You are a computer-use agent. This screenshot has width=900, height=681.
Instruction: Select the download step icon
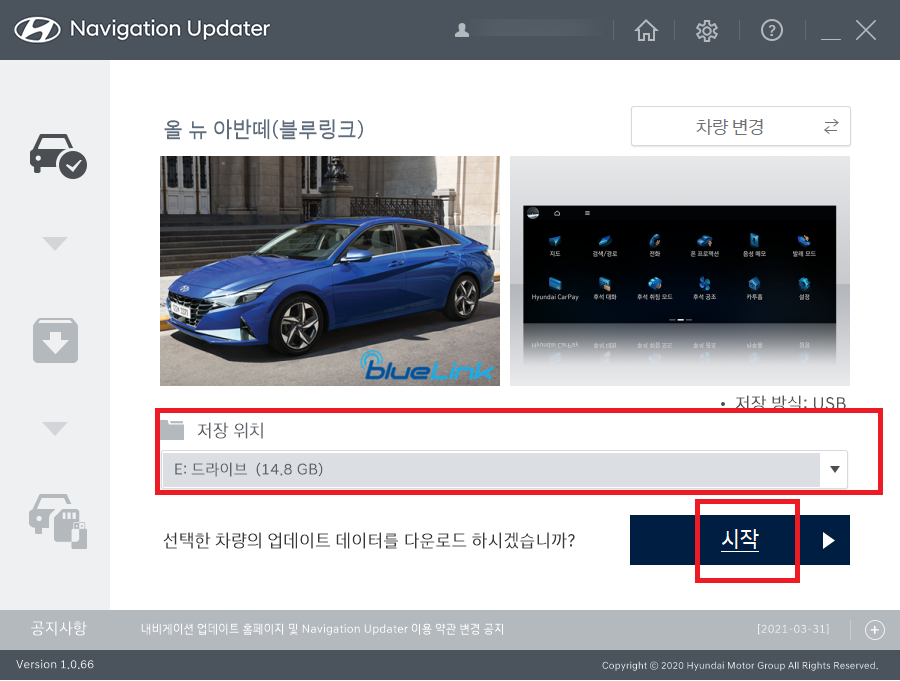coord(55,340)
